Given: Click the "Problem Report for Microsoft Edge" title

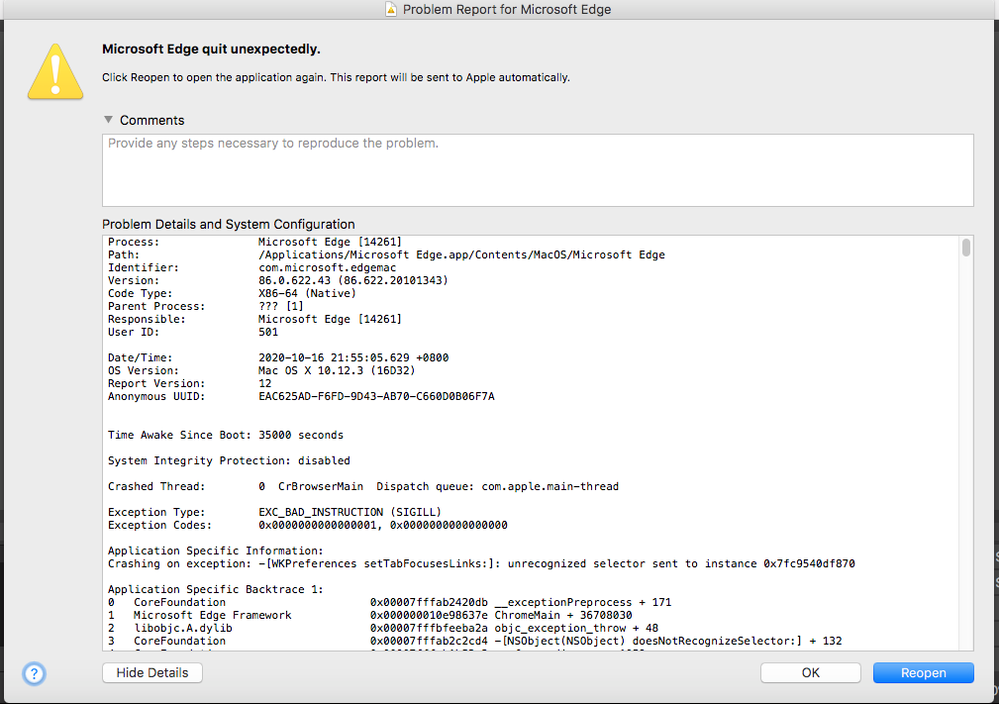Looking at the screenshot, I should (x=507, y=10).
